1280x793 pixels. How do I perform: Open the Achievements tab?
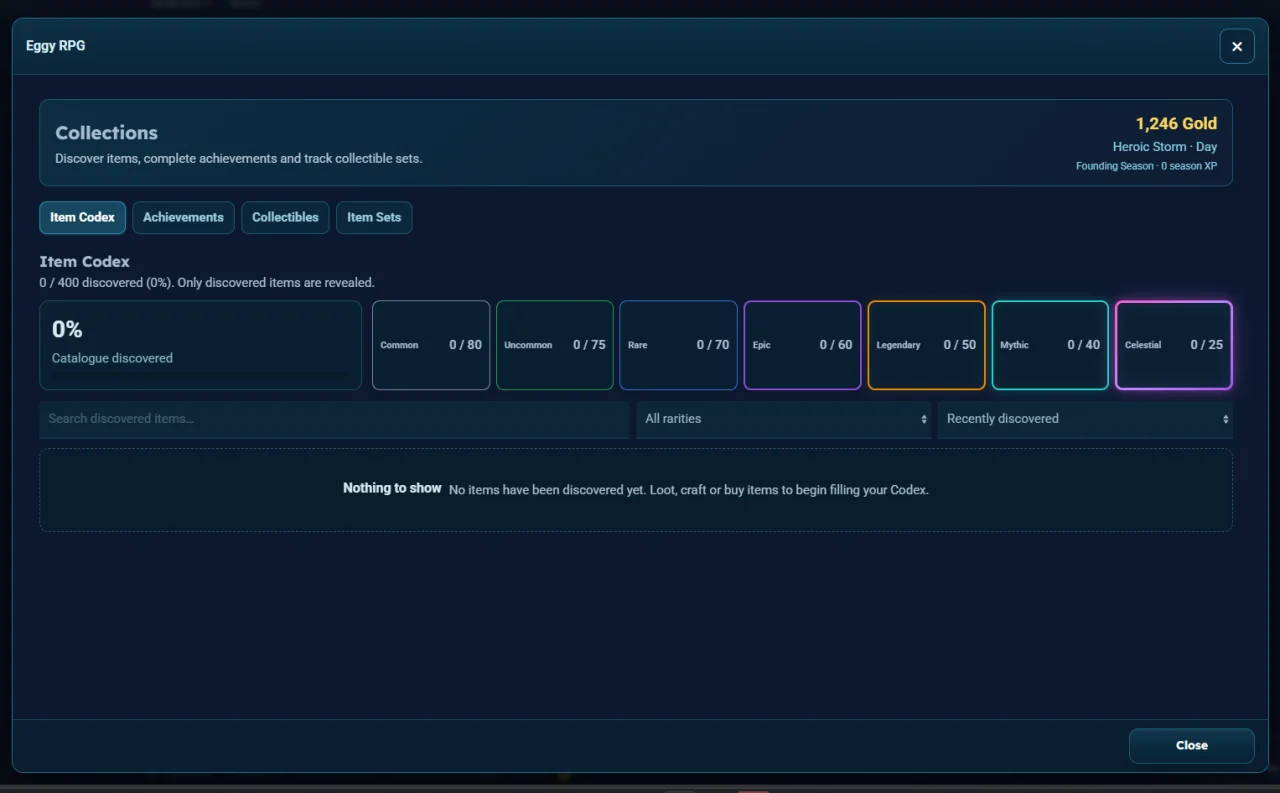(x=183, y=217)
